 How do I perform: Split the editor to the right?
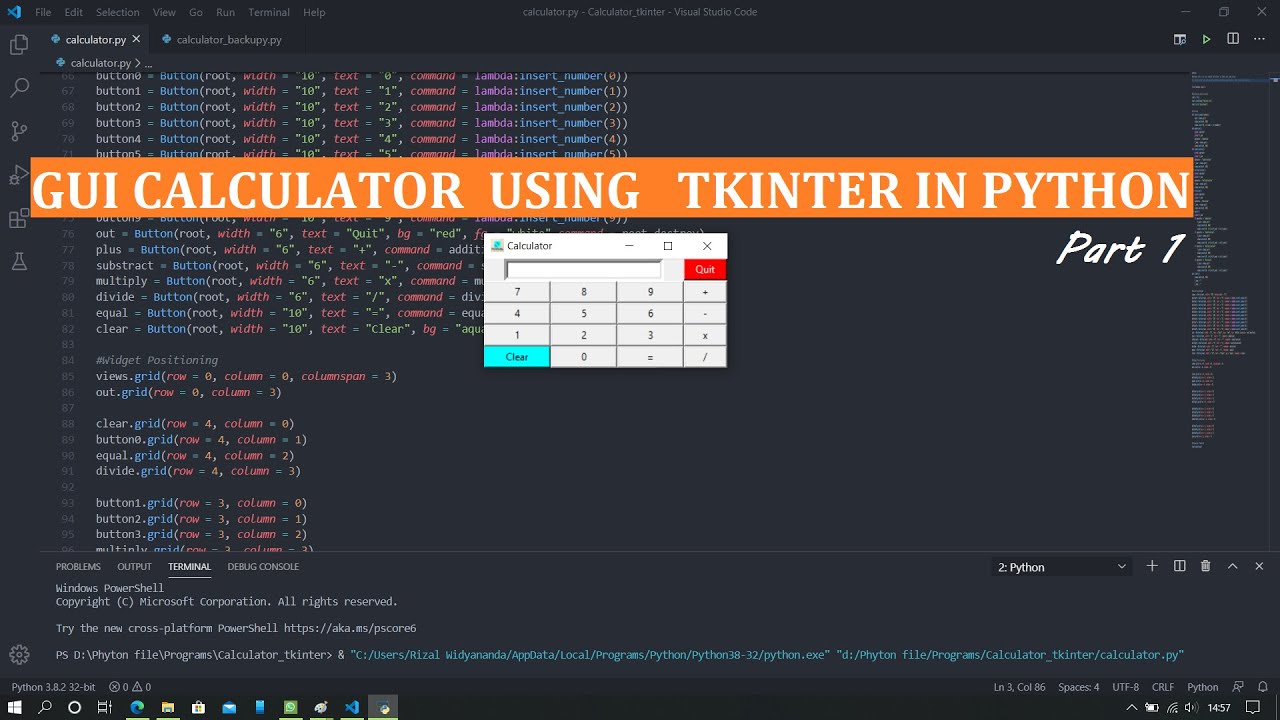pos(1233,39)
